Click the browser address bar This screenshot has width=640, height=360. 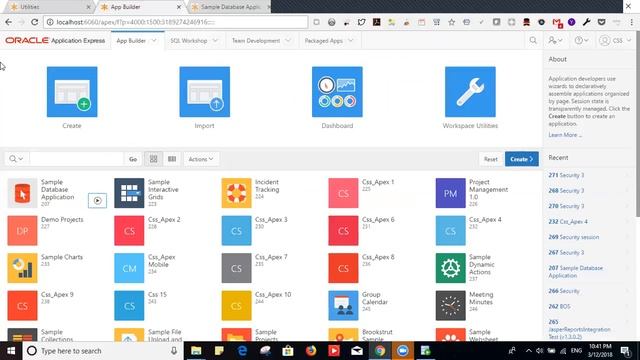(x=176, y=22)
